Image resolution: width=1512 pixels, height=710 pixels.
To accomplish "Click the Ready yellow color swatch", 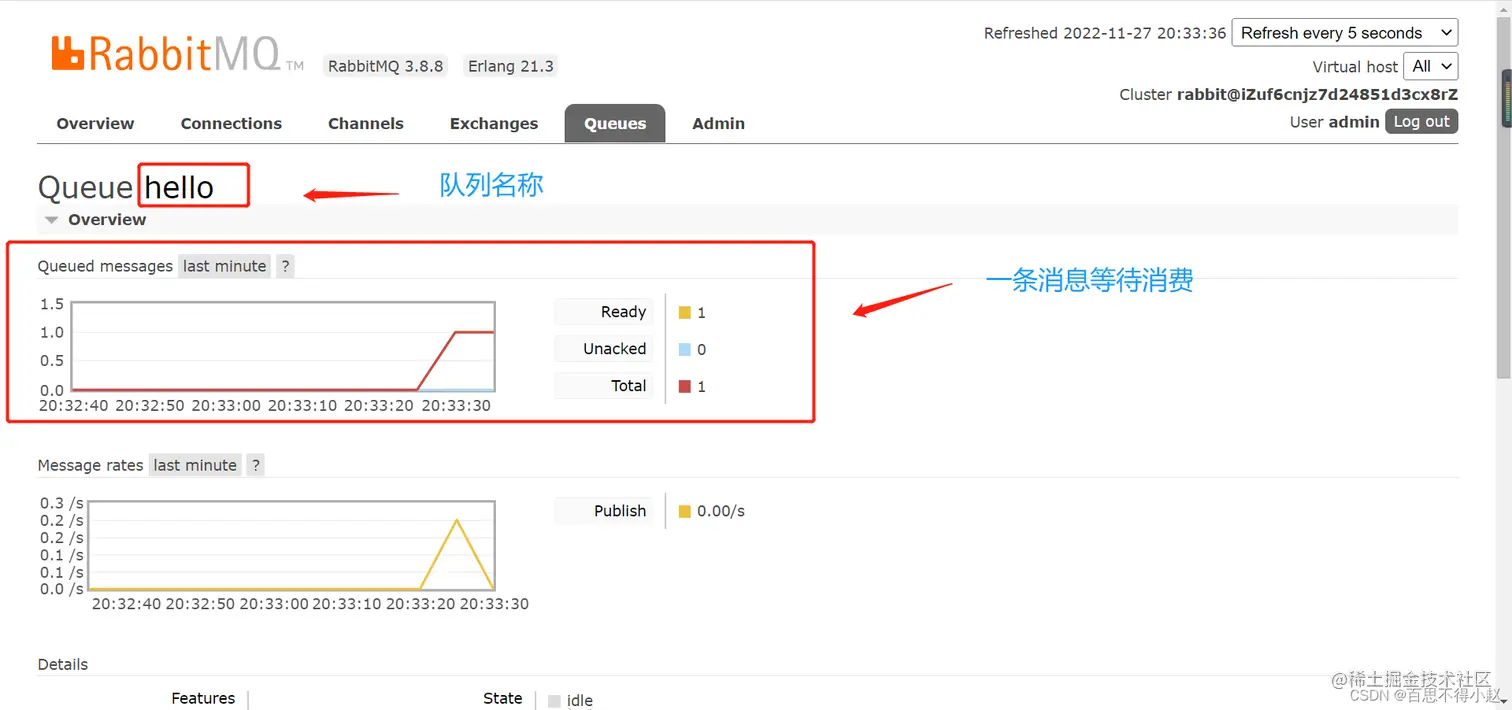I will click(685, 313).
